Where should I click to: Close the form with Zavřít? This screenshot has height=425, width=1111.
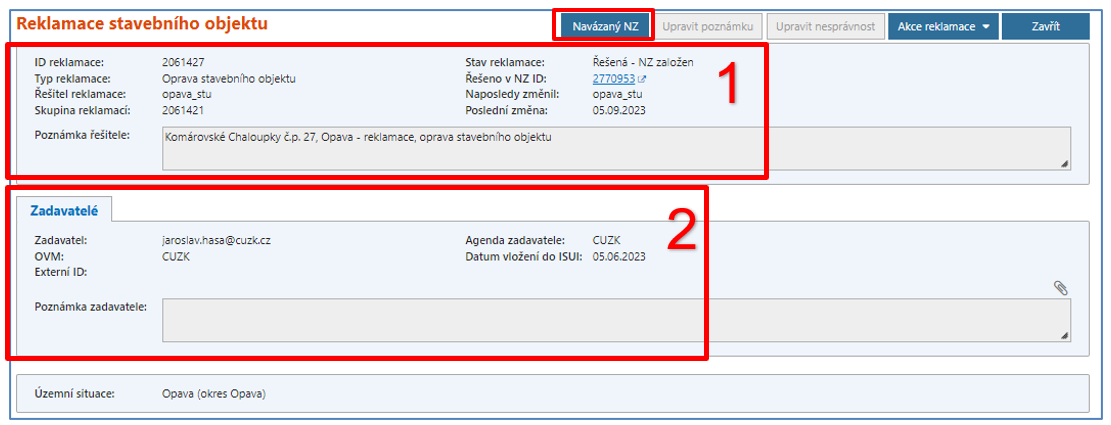[x=1045, y=26]
